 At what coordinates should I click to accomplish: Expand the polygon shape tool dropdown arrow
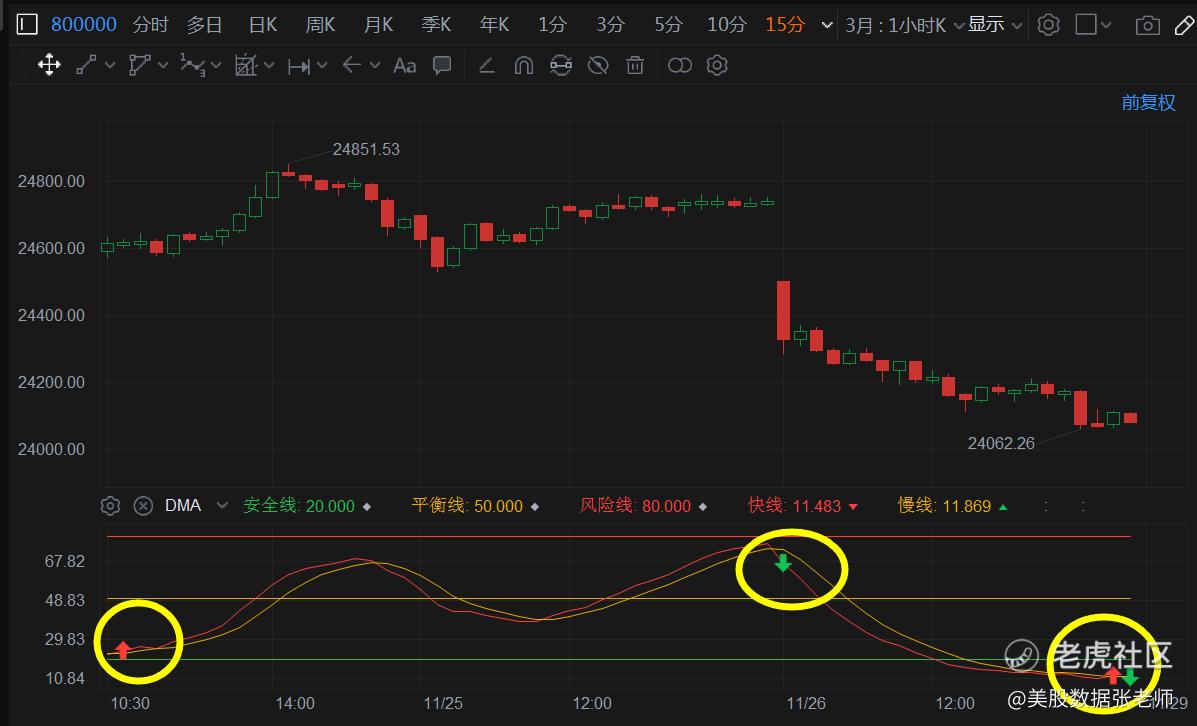coord(163,66)
